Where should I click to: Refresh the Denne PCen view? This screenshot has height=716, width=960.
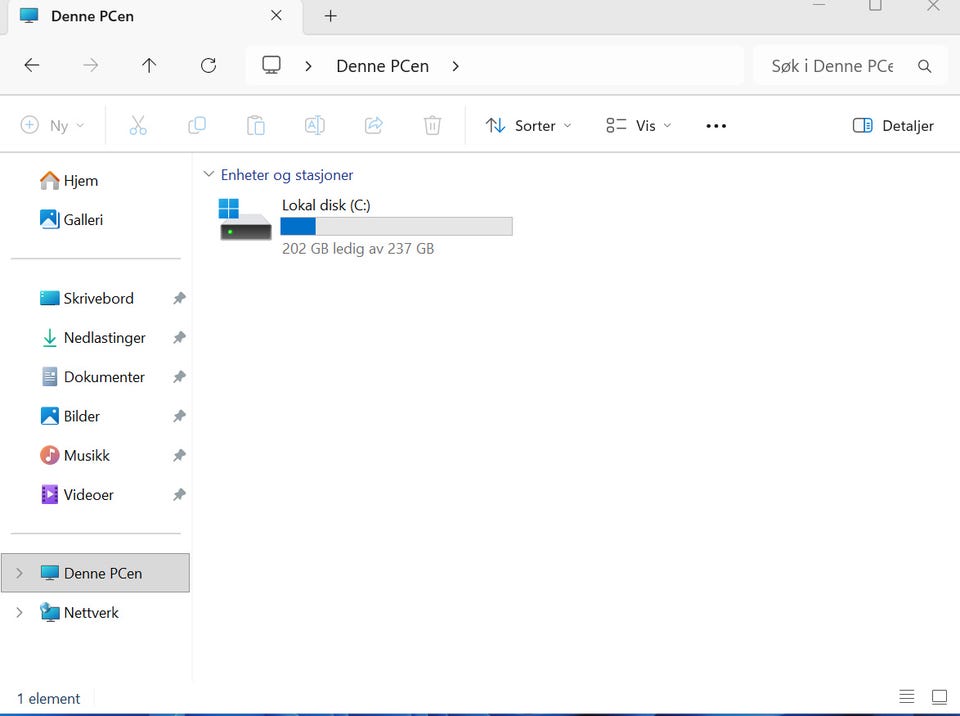208,66
